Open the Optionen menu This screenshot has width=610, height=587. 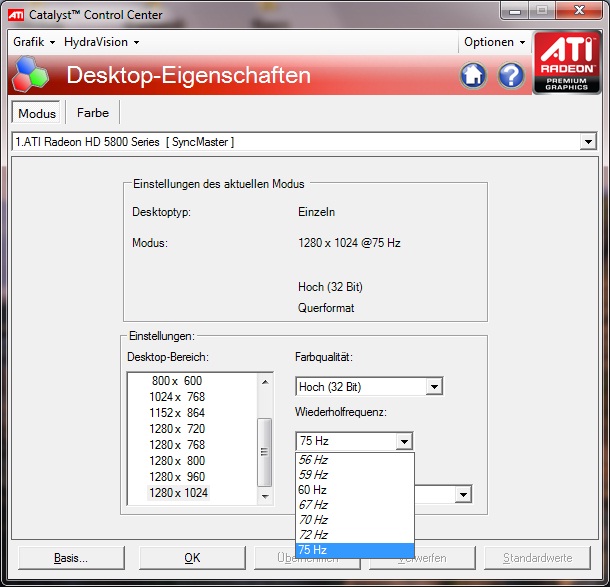coord(494,42)
